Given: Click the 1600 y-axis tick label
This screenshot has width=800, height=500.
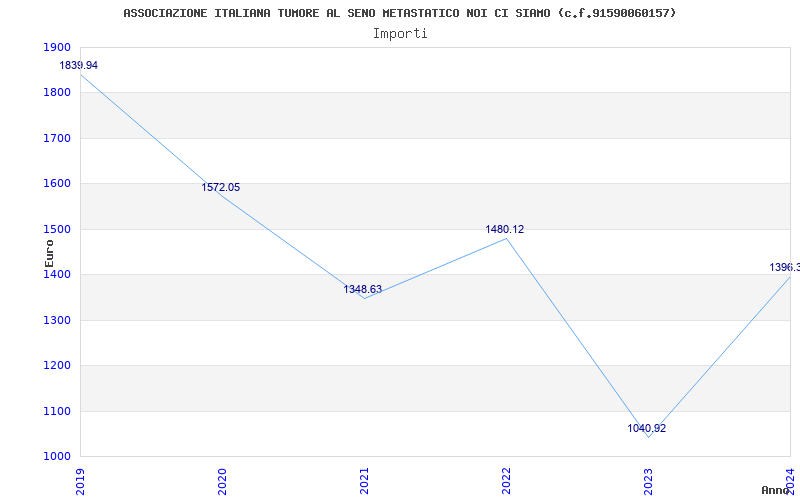Looking at the screenshot, I should point(57,184).
